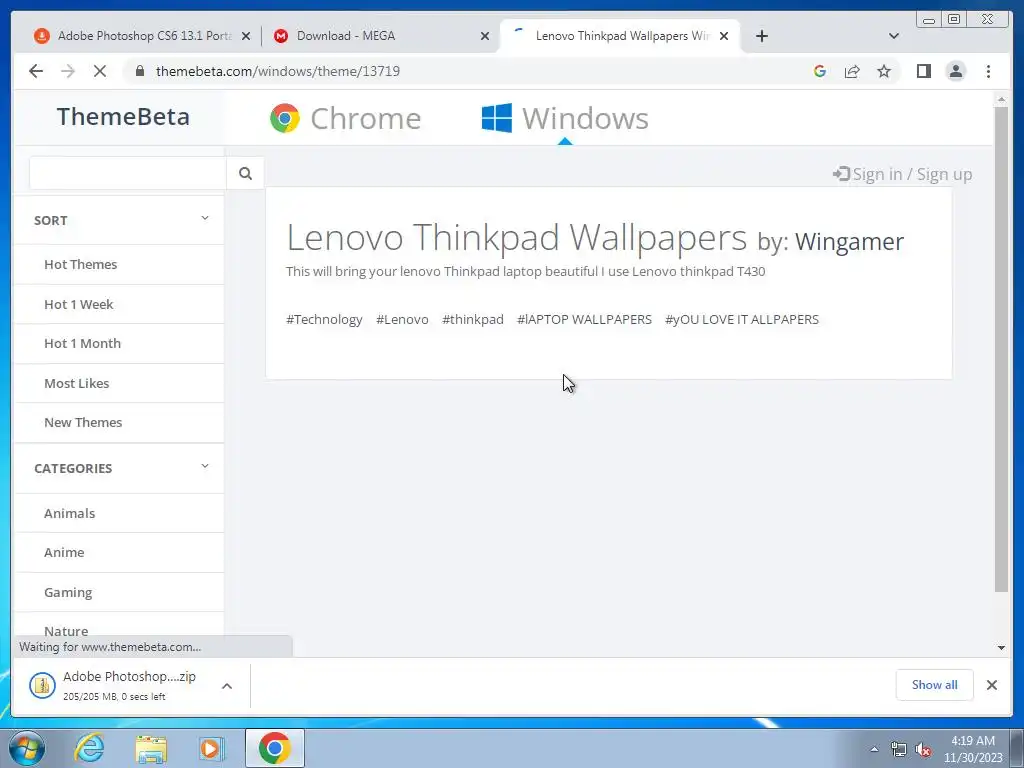Open Most Likes
The height and width of the screenshot is (768, 1024).
pyautogui.click(x=76, y=383)
